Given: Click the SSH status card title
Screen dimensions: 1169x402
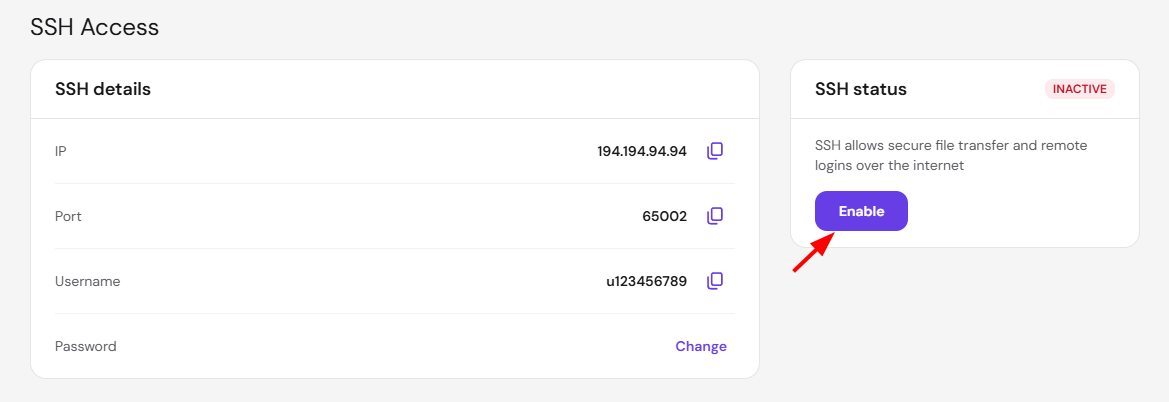Looking at the screenshot, I should pyautogui.click(x=861, y=89).
